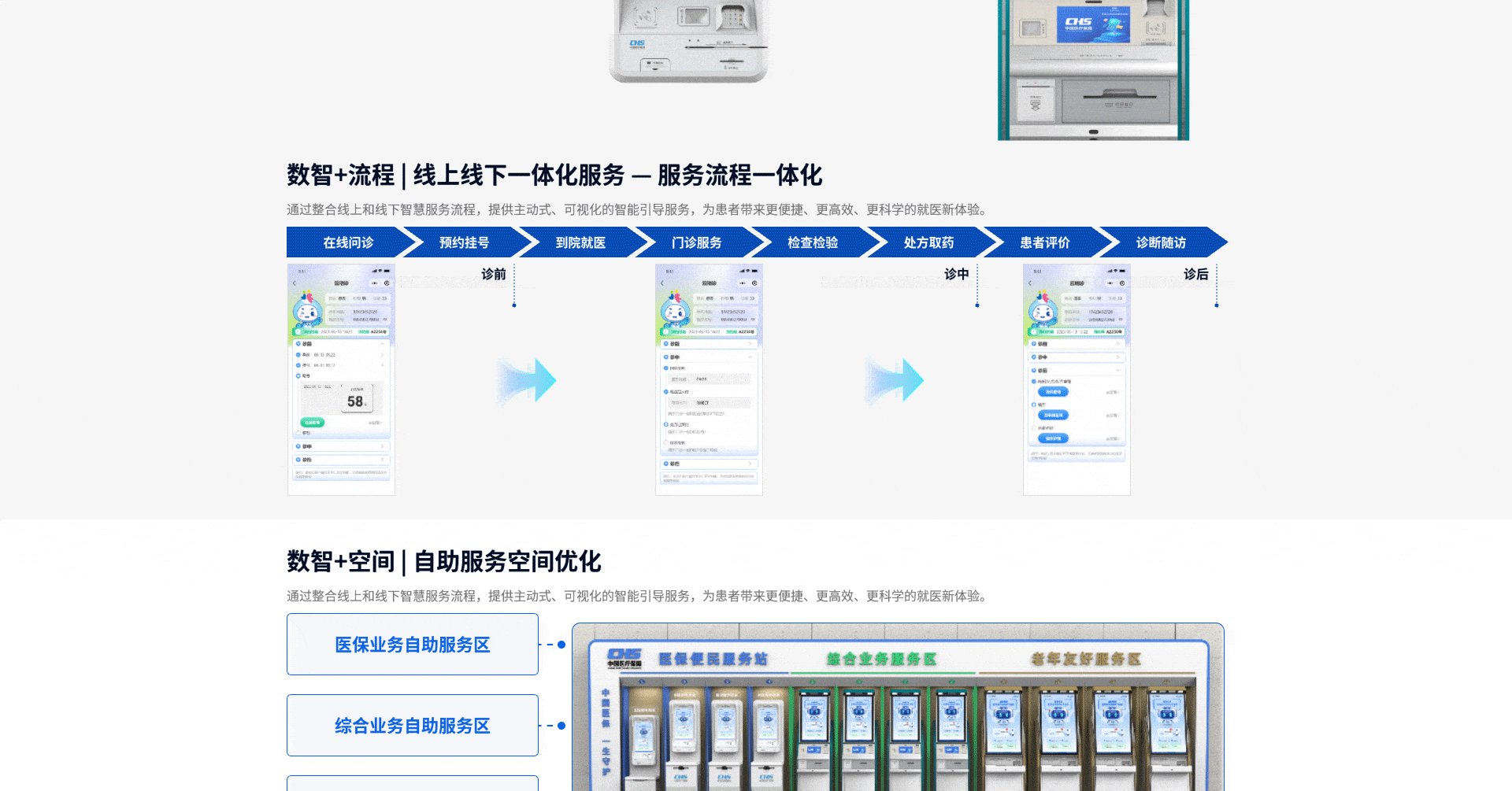The image size is (1512, 791).
Task: Click the 到院就医 process step
Action: [x=580, y=242]
